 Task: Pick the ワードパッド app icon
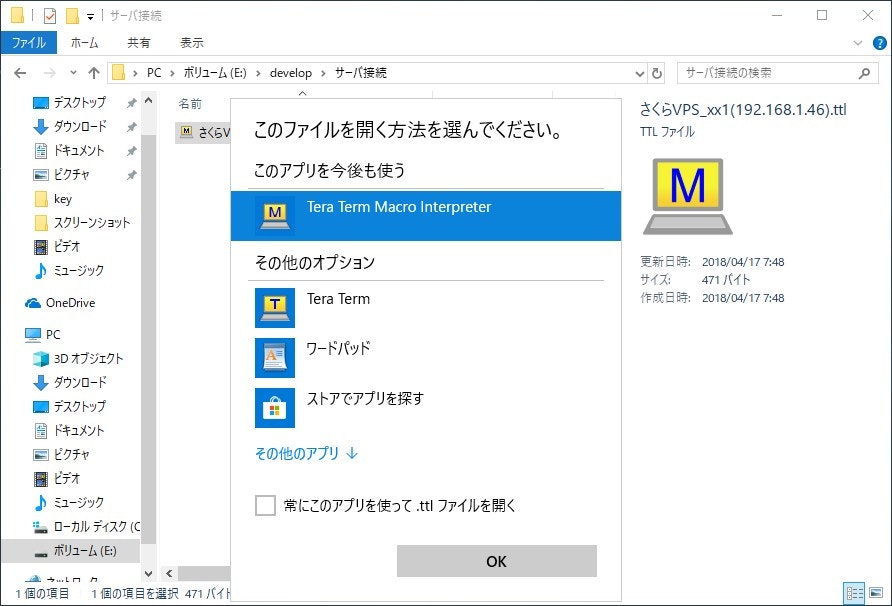coord(275,358)
